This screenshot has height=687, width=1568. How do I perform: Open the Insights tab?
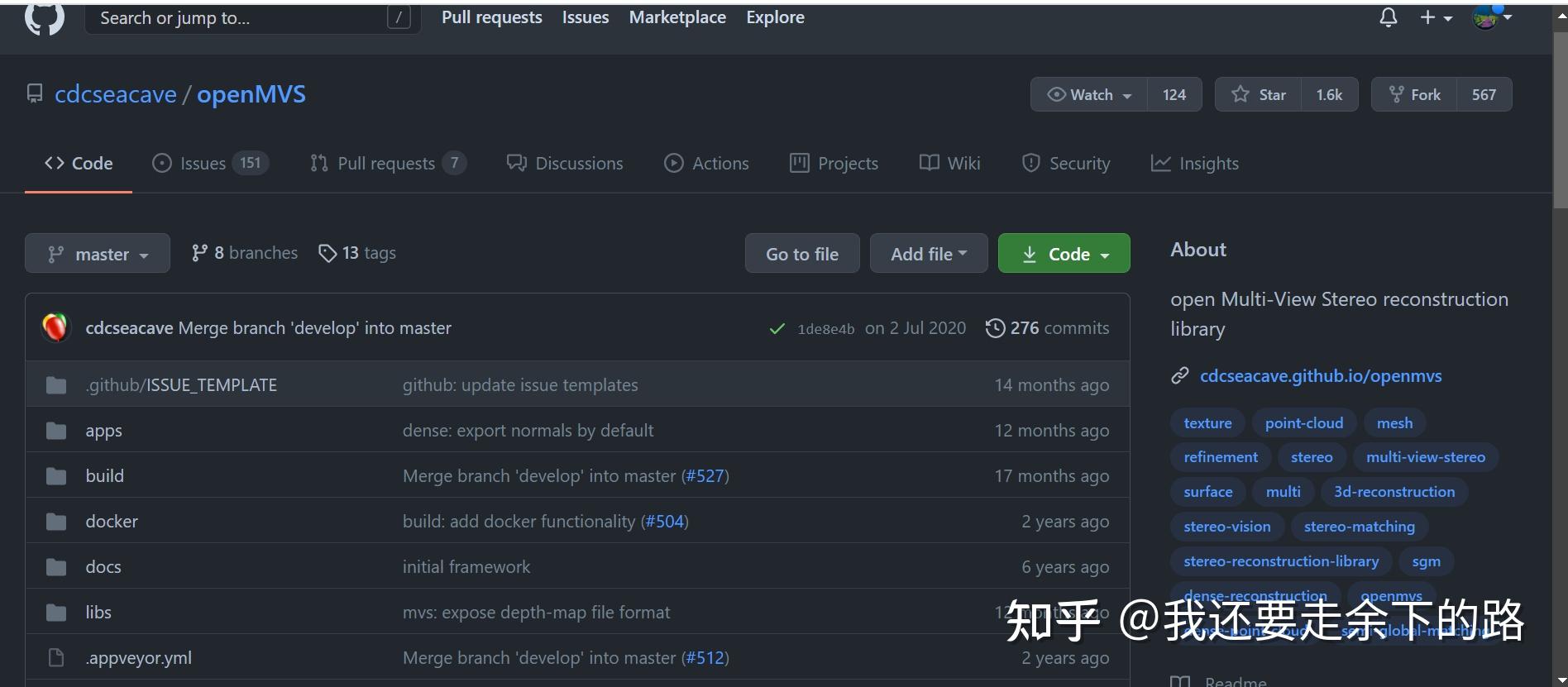(x=1195, y=164)
